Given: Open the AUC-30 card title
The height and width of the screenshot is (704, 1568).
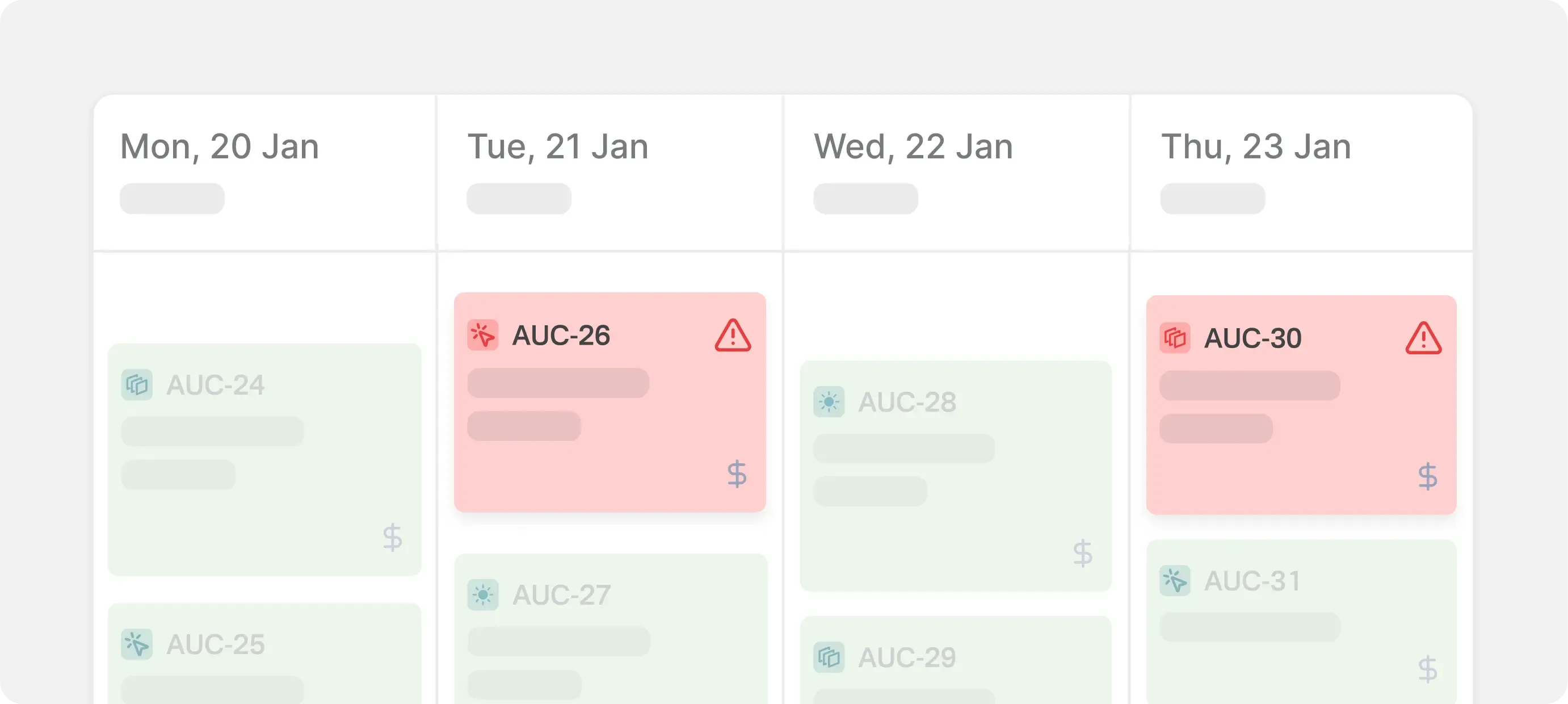Looking at the screenshot, I should click(x=1252, y=338).
